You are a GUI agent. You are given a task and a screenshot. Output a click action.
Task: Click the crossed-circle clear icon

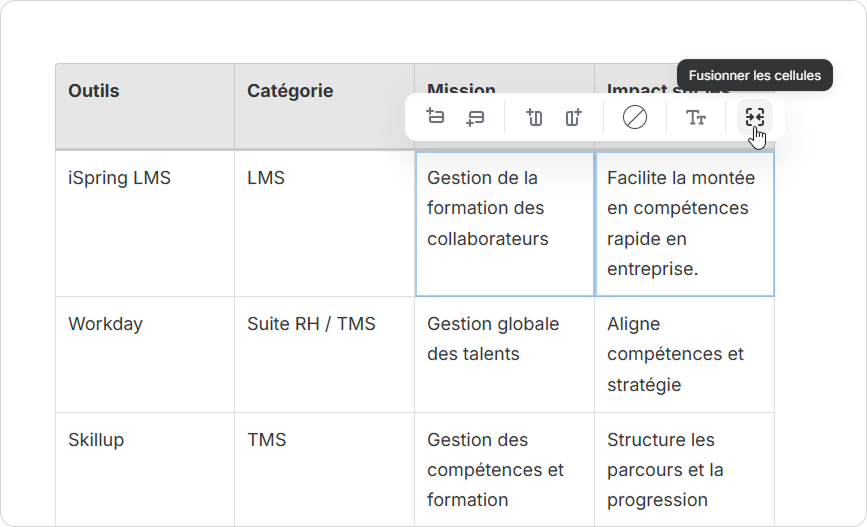(635, 117)
